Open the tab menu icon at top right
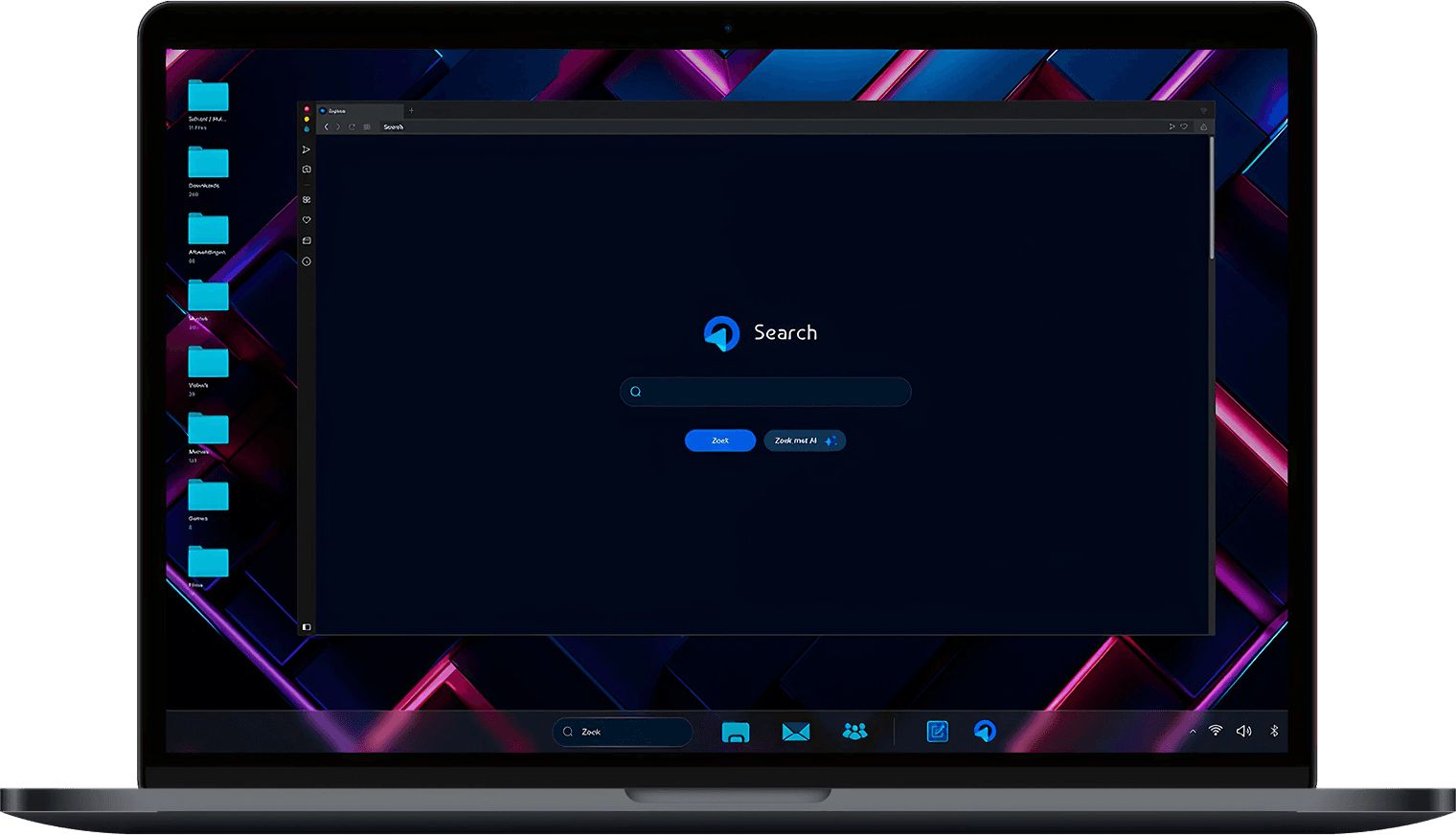1456x835 pixels. click(1204, 111)
